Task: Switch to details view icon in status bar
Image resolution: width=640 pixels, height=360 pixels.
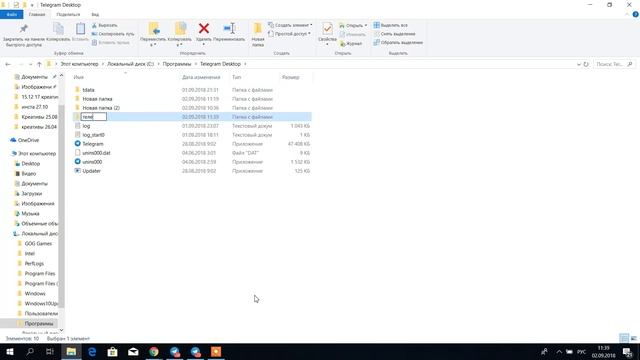Action: (x=624, y=338)
